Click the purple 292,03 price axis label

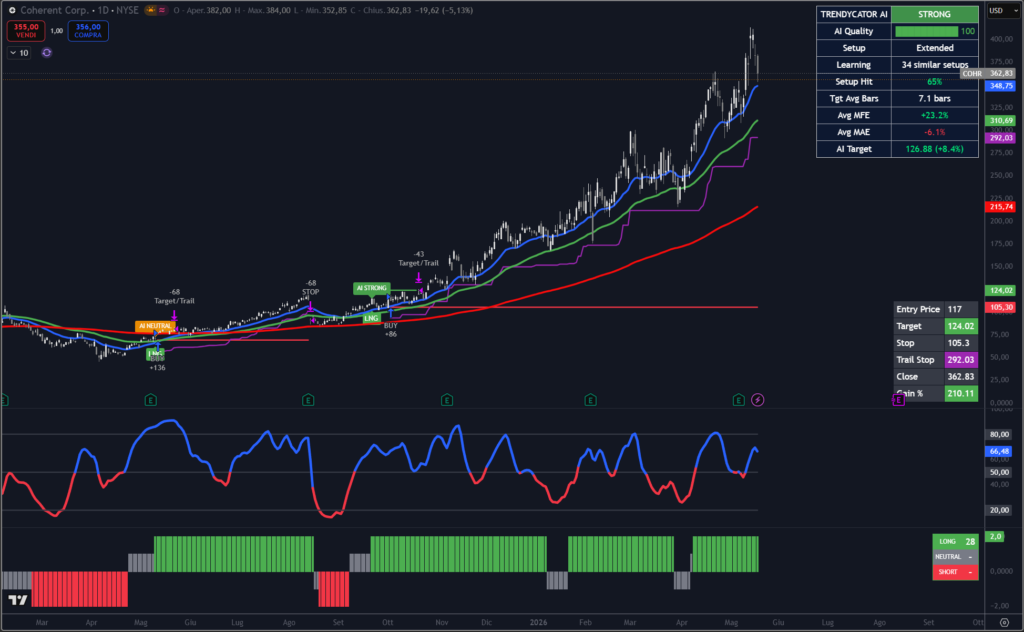coord(1000,138)
